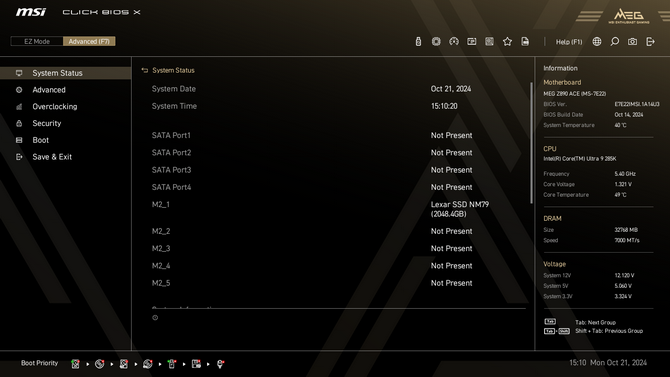Click the BIOS Build Date value Oct 14, 2024
Screen dimensions: 670x377
[x=629, y=115]
